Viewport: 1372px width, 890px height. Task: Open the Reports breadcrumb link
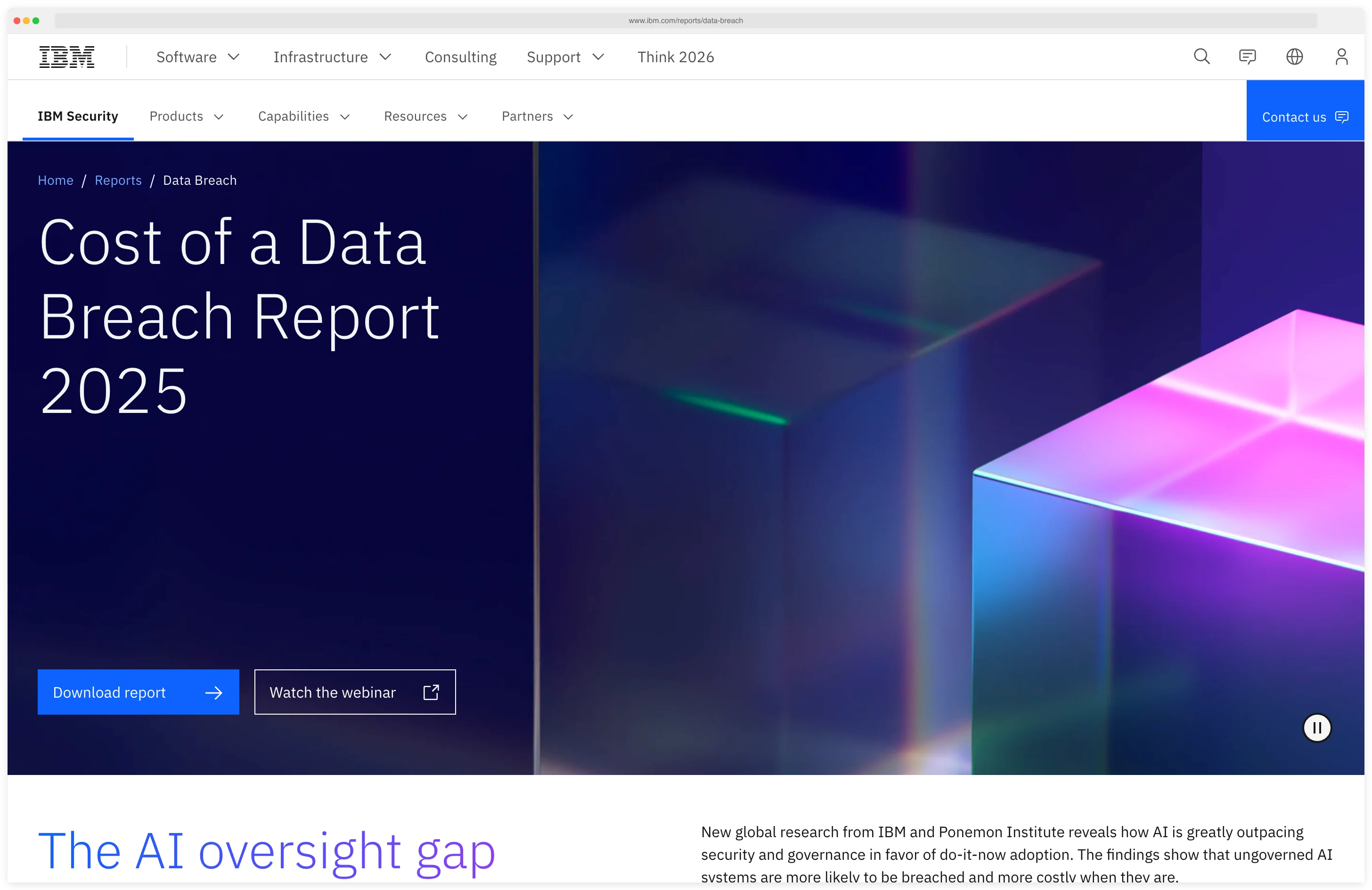(118, 180)
